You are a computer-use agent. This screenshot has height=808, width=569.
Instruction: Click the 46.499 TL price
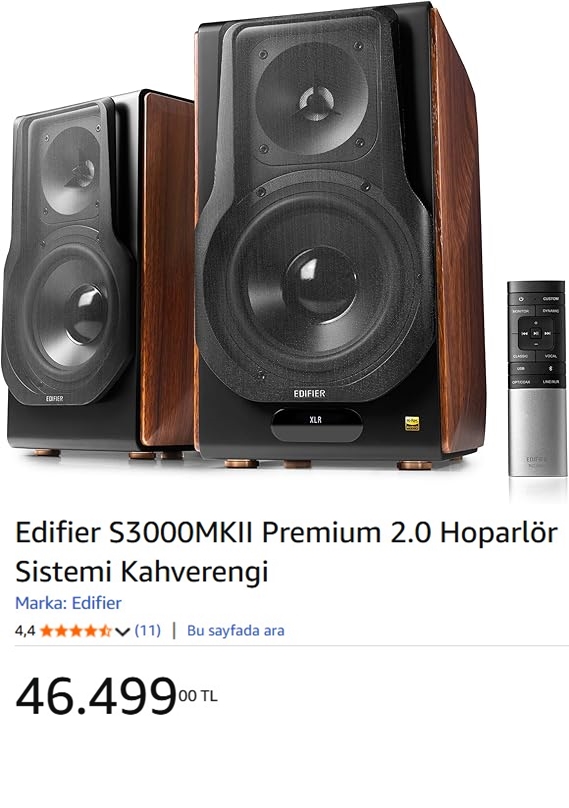point(116,697)
